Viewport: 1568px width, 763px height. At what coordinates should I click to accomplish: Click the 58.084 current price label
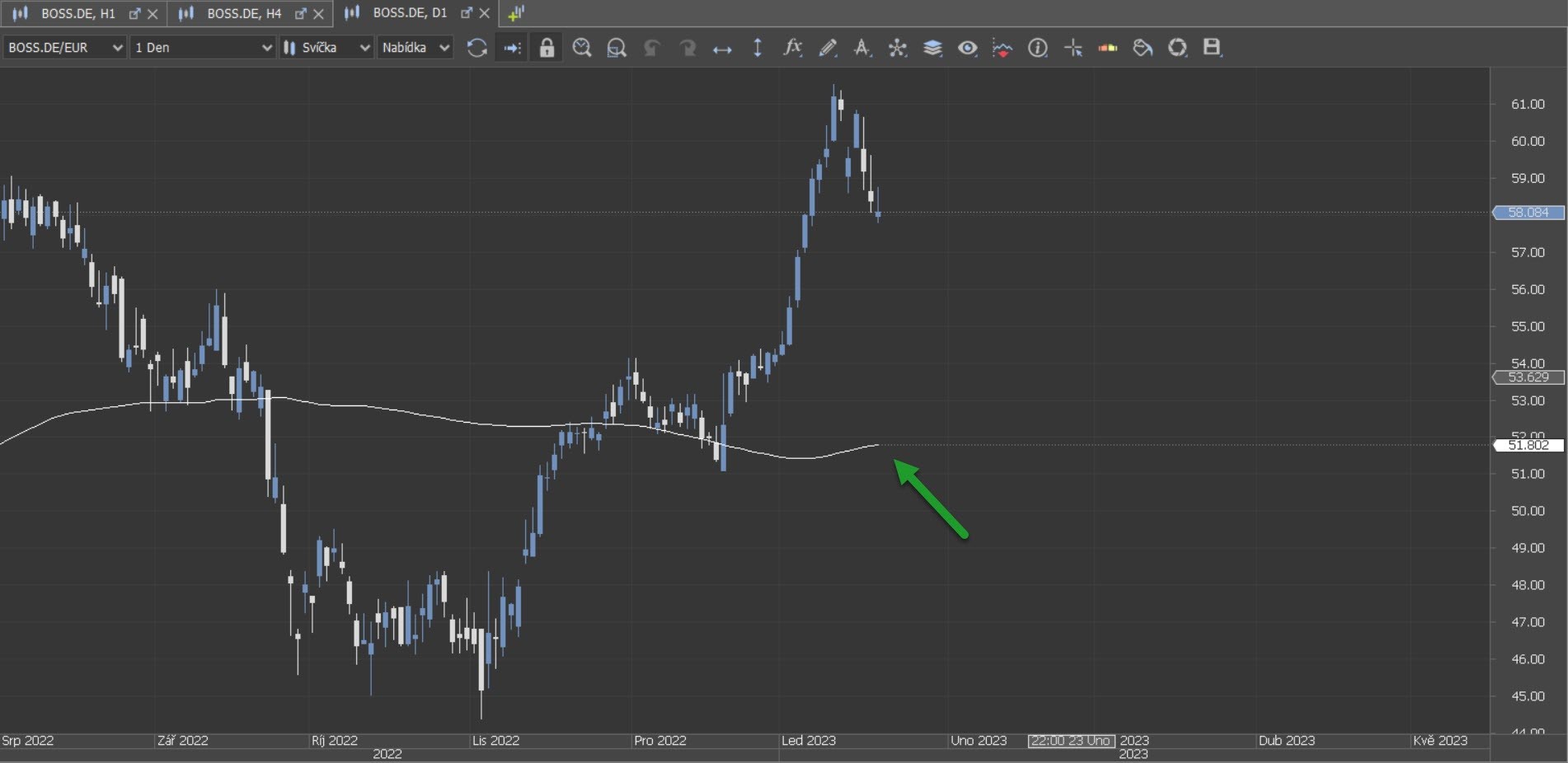(x=1528, y=213)
